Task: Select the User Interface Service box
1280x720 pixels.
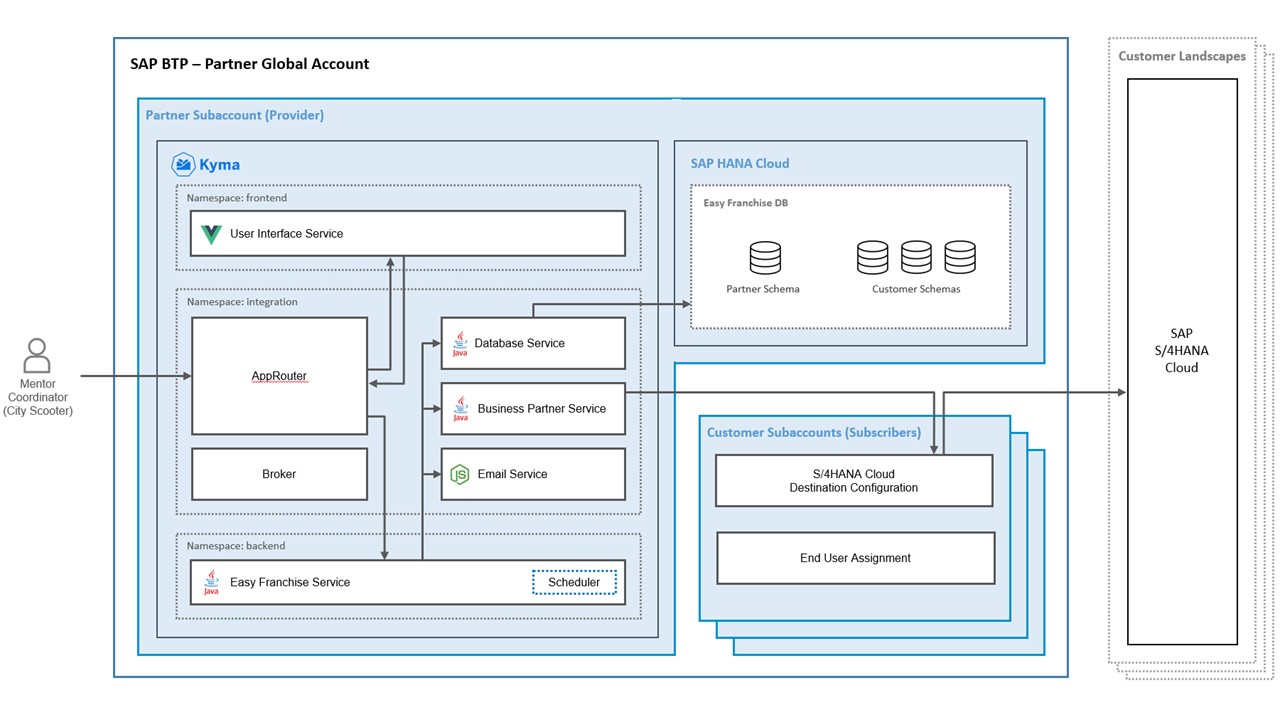Action: tap(408, 233)
